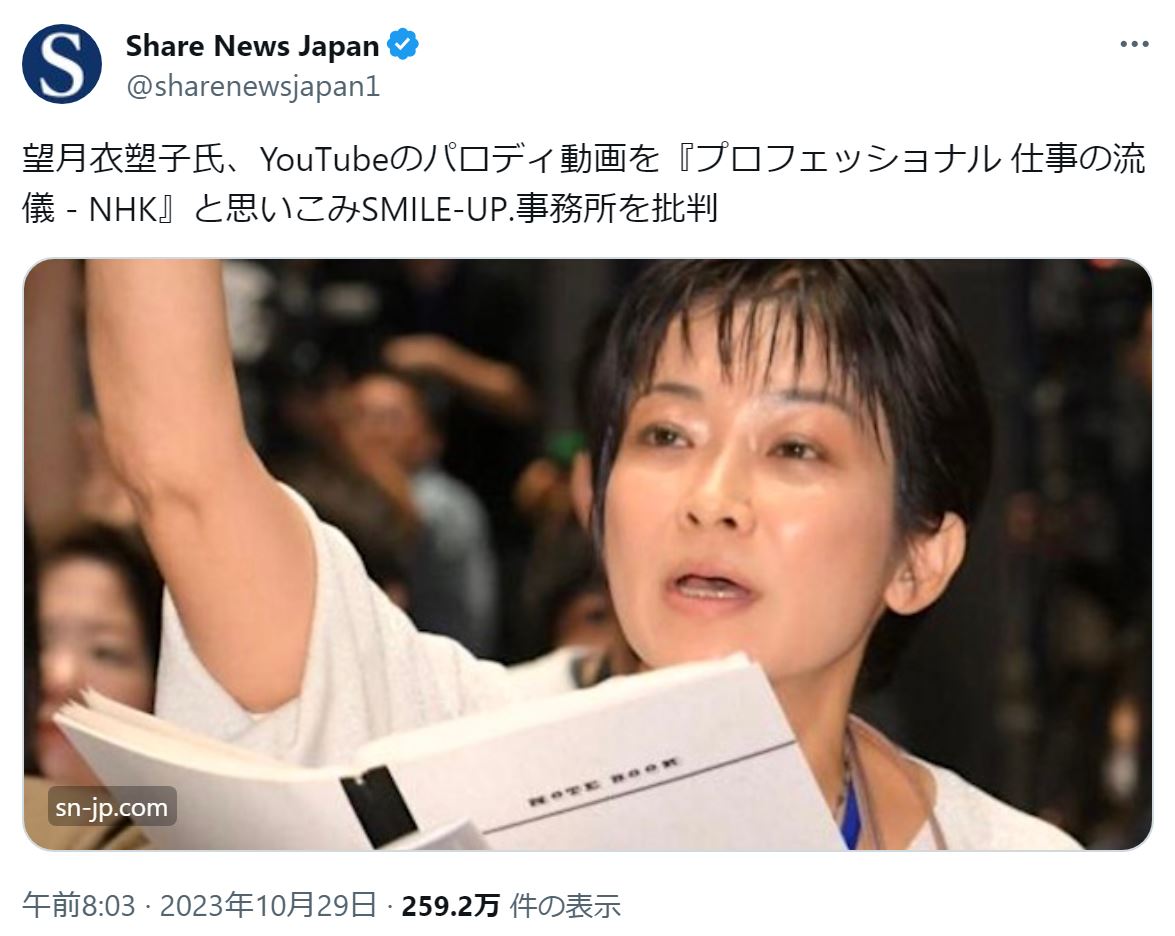Click the tweet headline text body

pyautogui.click(x=584, y=184)
